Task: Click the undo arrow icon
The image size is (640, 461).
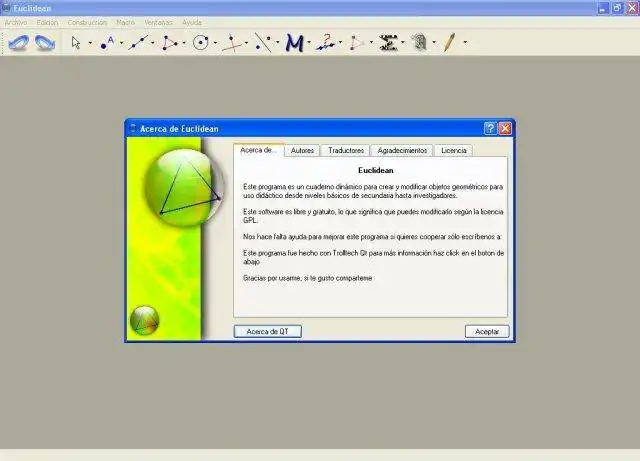Action: 18,42
